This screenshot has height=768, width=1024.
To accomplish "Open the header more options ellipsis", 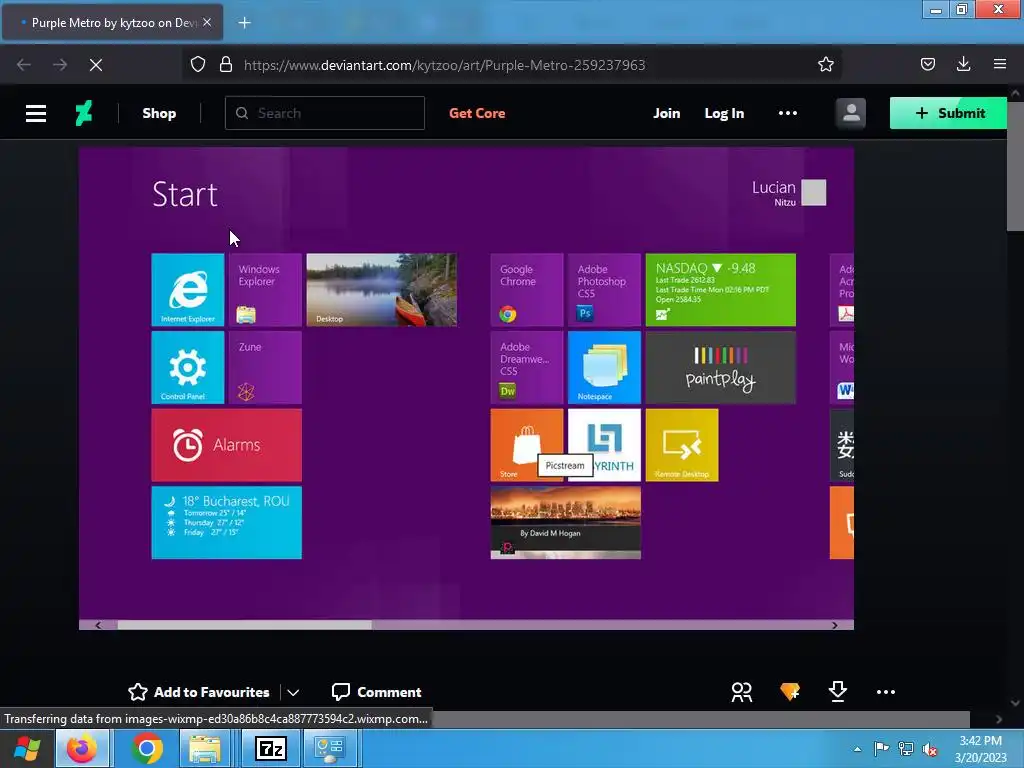I will 788,113.
